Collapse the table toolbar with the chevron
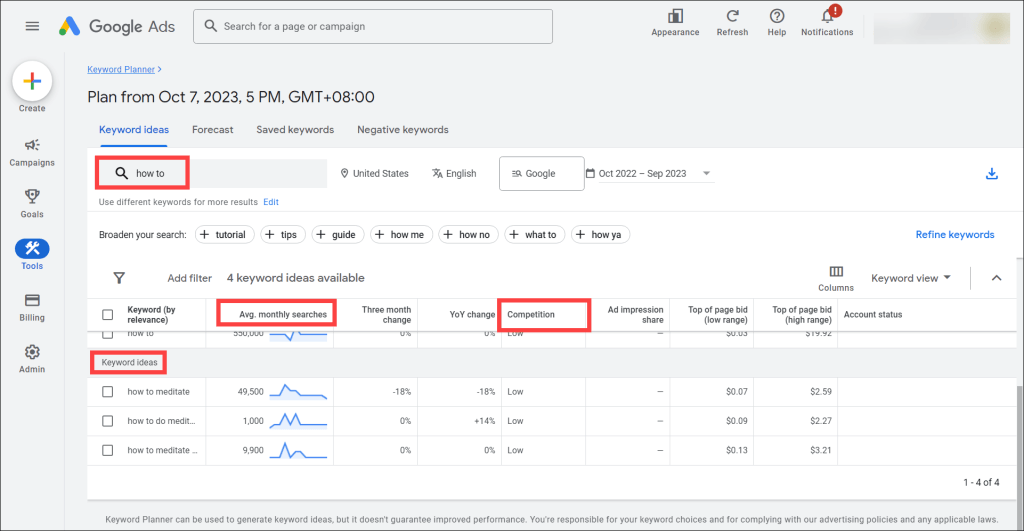Viewport: 1024px width, 531px height. pos(997,278)
